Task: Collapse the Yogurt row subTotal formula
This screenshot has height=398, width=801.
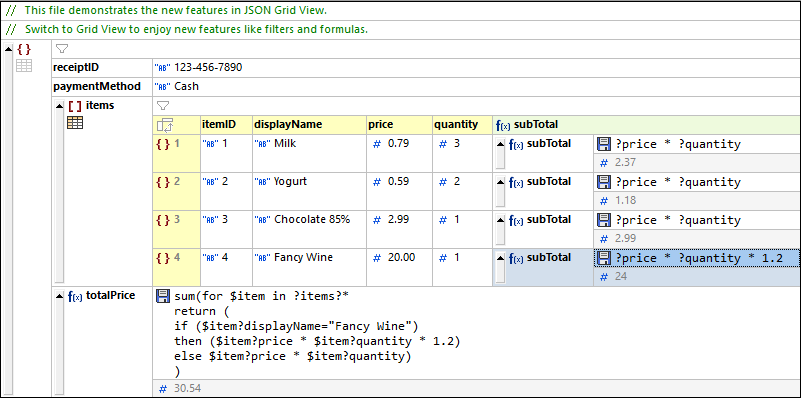Action: (501, 182)
